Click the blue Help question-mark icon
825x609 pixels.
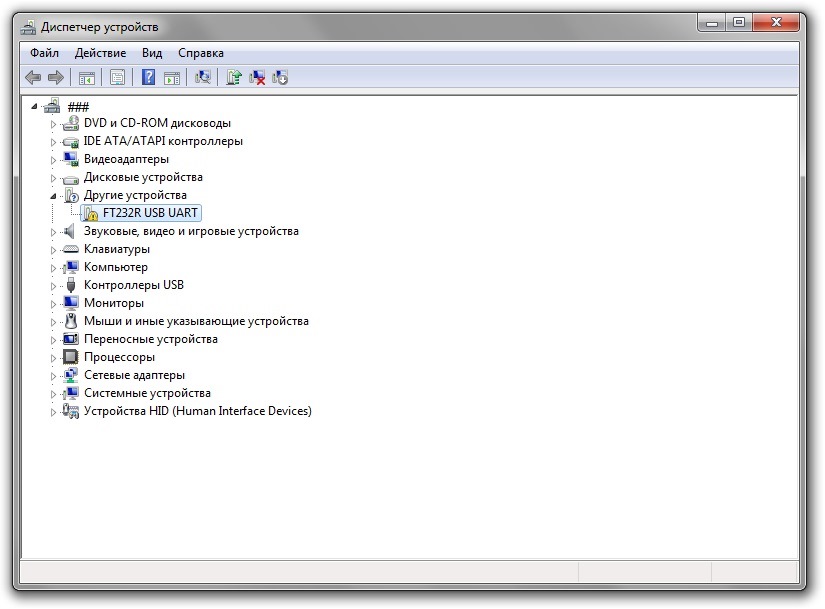[149, 77]
